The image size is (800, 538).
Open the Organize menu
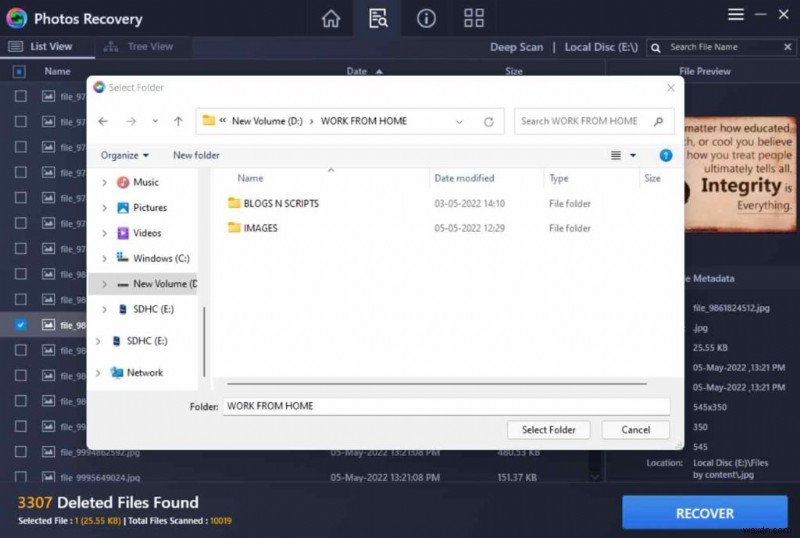pos(124,155)
